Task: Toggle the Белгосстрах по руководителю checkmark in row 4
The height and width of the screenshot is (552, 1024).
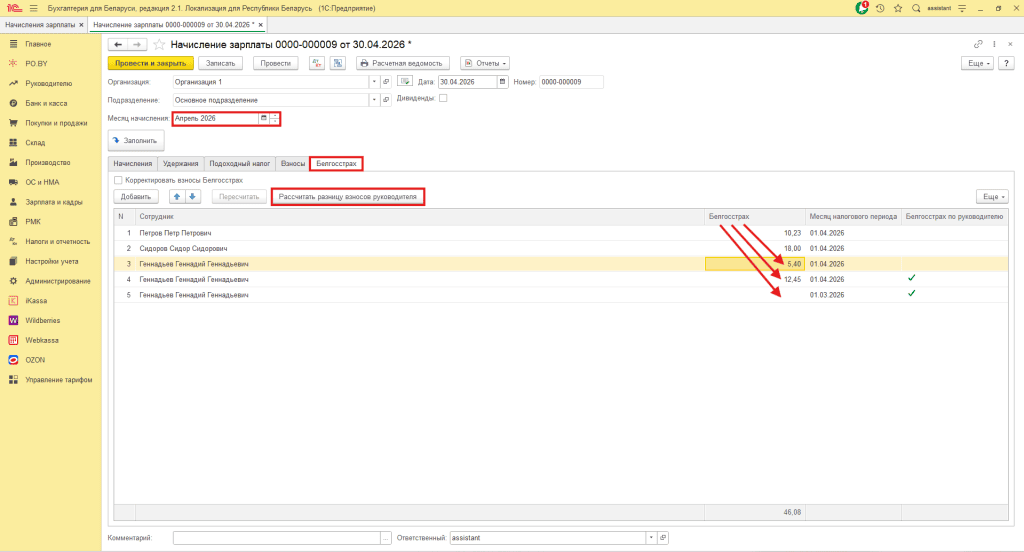Action: tap(912, 278)
